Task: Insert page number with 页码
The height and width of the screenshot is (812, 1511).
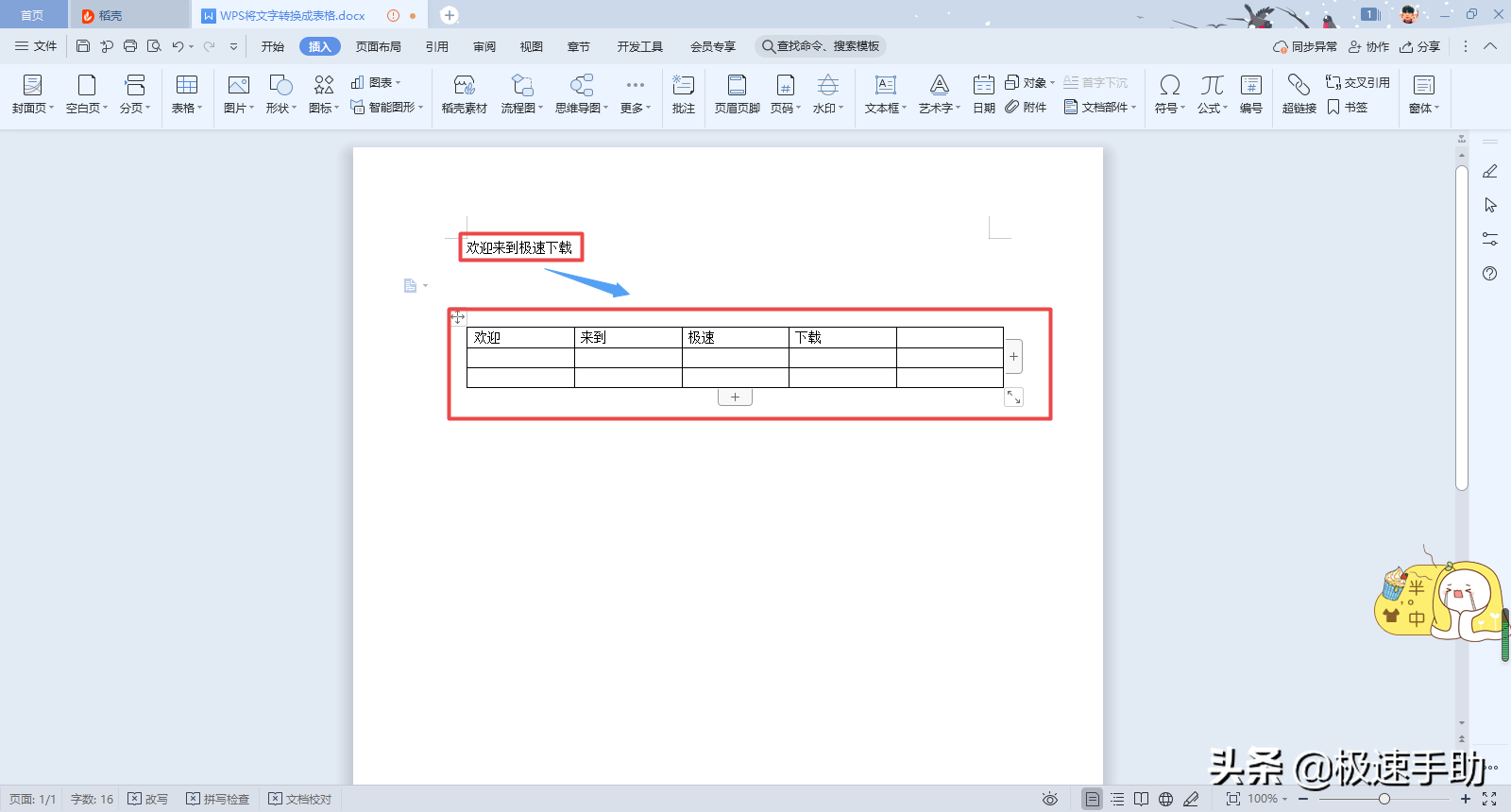Action: pyautogui.click(x=785, y=94)
